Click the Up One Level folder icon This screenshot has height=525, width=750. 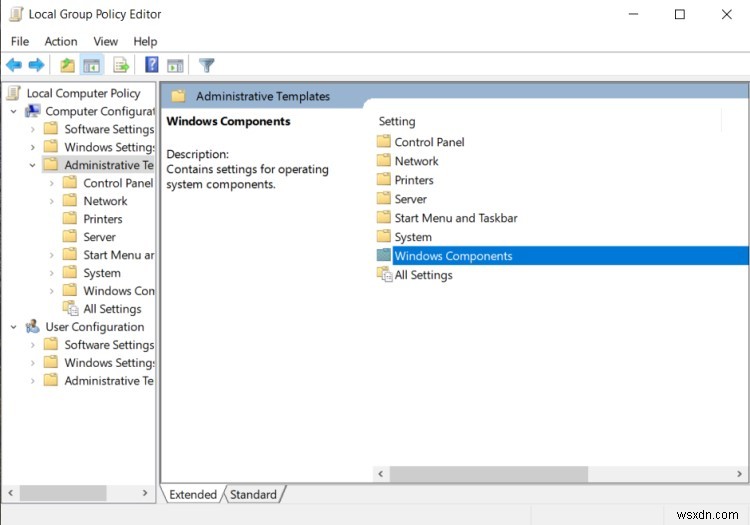tap(67, 65)
